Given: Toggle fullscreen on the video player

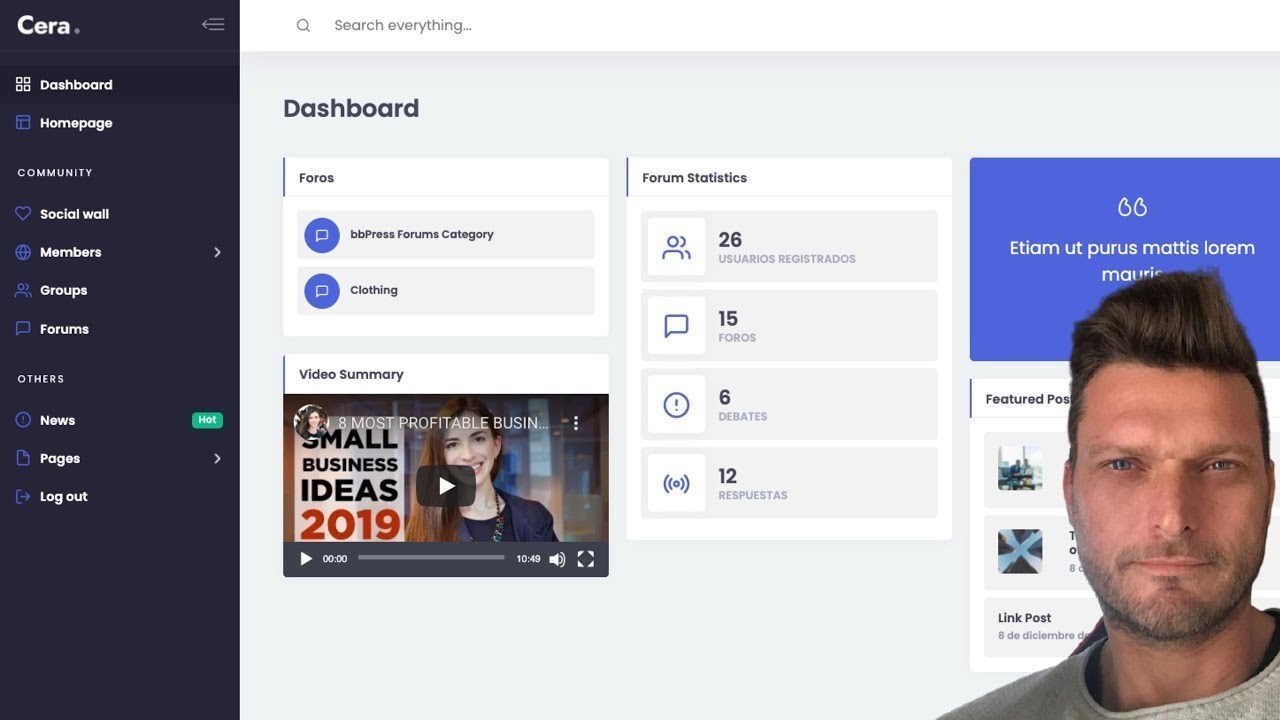Looking at the screenshot, I should tap(586, 559).
